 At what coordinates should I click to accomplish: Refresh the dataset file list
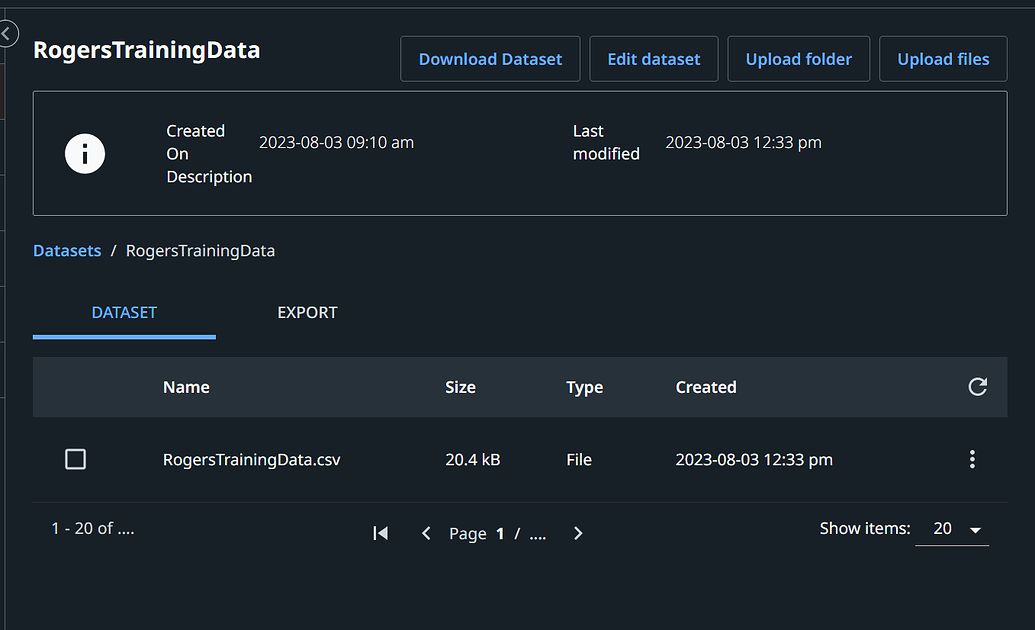point(978,387)
